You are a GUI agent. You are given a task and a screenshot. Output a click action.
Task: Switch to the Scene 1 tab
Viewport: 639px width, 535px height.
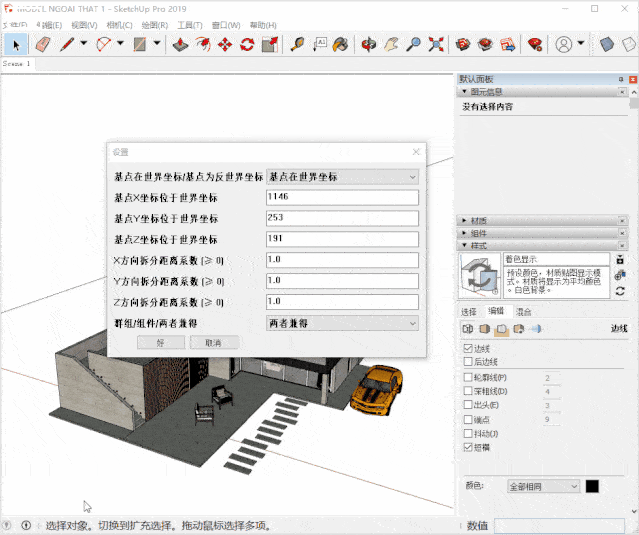coord(17,64)
